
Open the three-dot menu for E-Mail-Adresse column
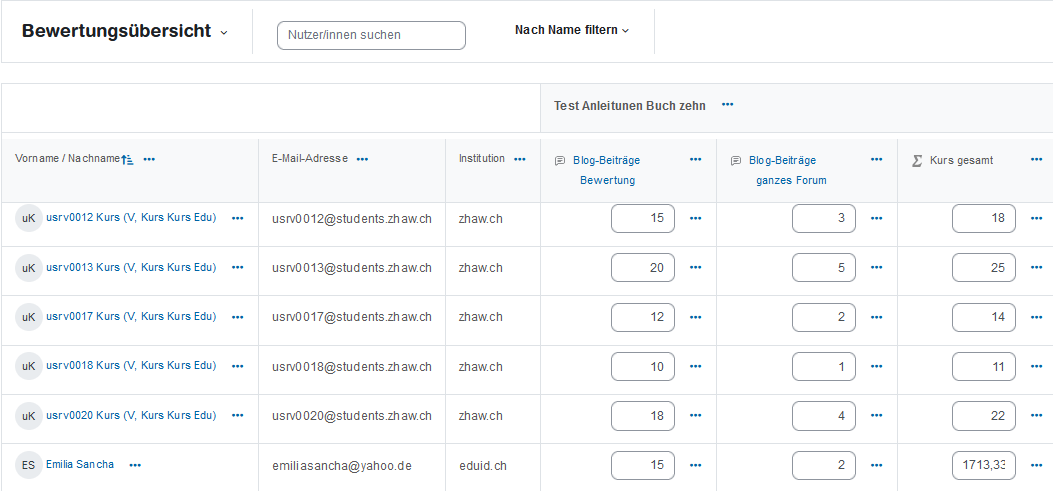point(362,159)
